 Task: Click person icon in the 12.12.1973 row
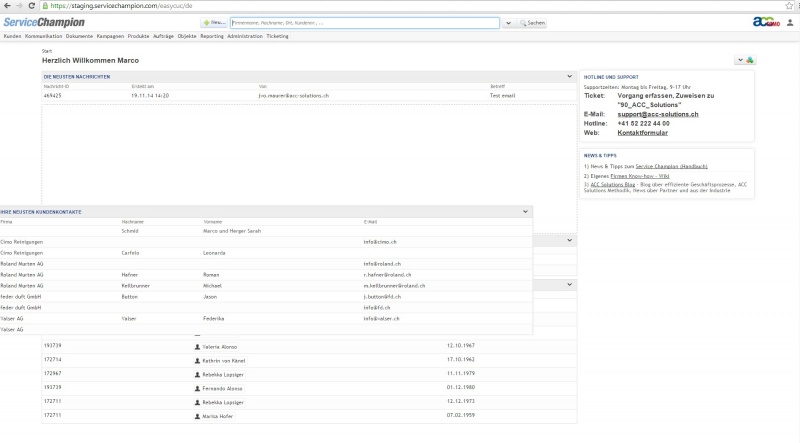[x=197, y=402]
